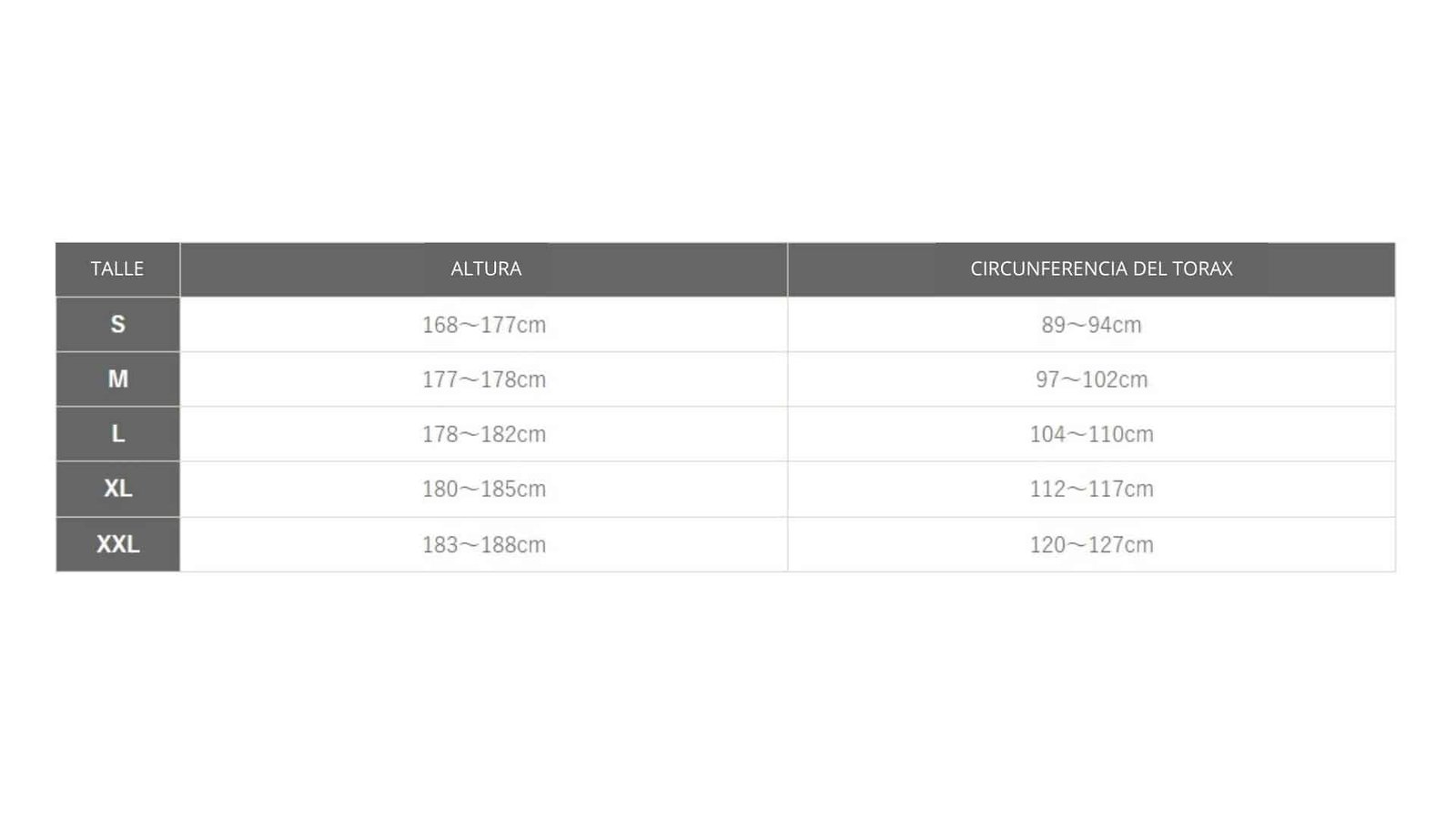Click the 97~102cm chest cell
The image size is (1456, 819).
coord(1091,379)
